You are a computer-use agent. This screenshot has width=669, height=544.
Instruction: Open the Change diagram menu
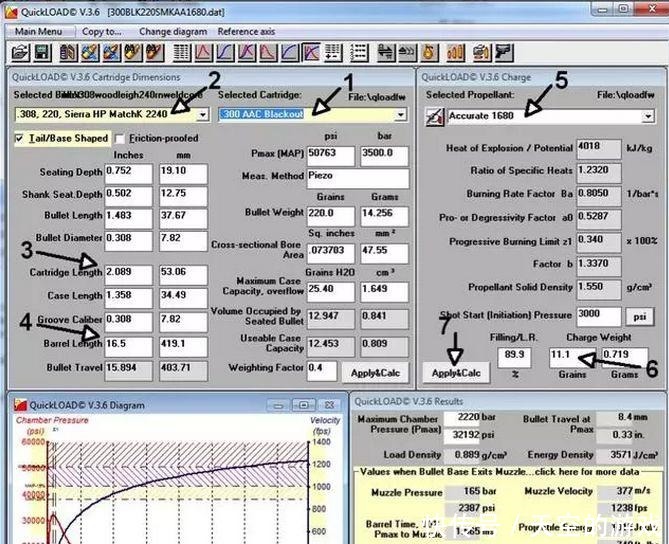173,32
